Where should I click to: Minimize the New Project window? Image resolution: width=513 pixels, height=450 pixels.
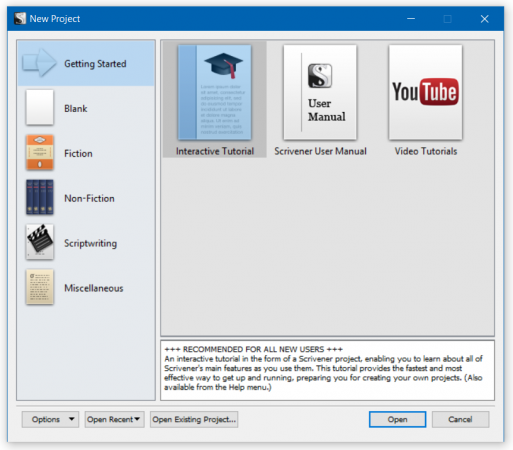point(411,19)
